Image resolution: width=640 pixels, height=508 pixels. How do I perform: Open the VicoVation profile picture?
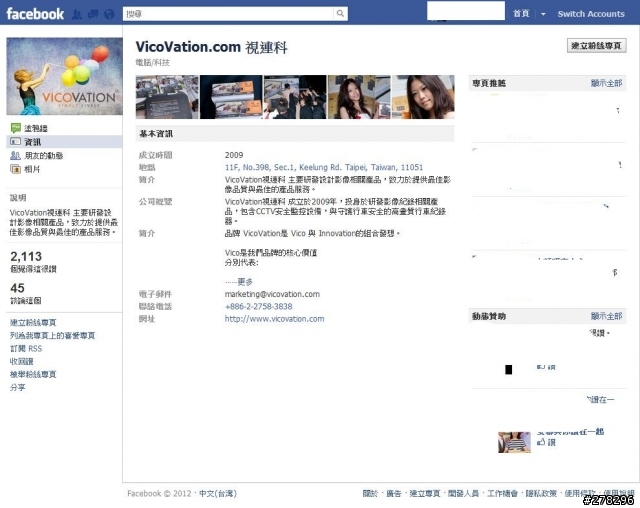coord(64,76)
